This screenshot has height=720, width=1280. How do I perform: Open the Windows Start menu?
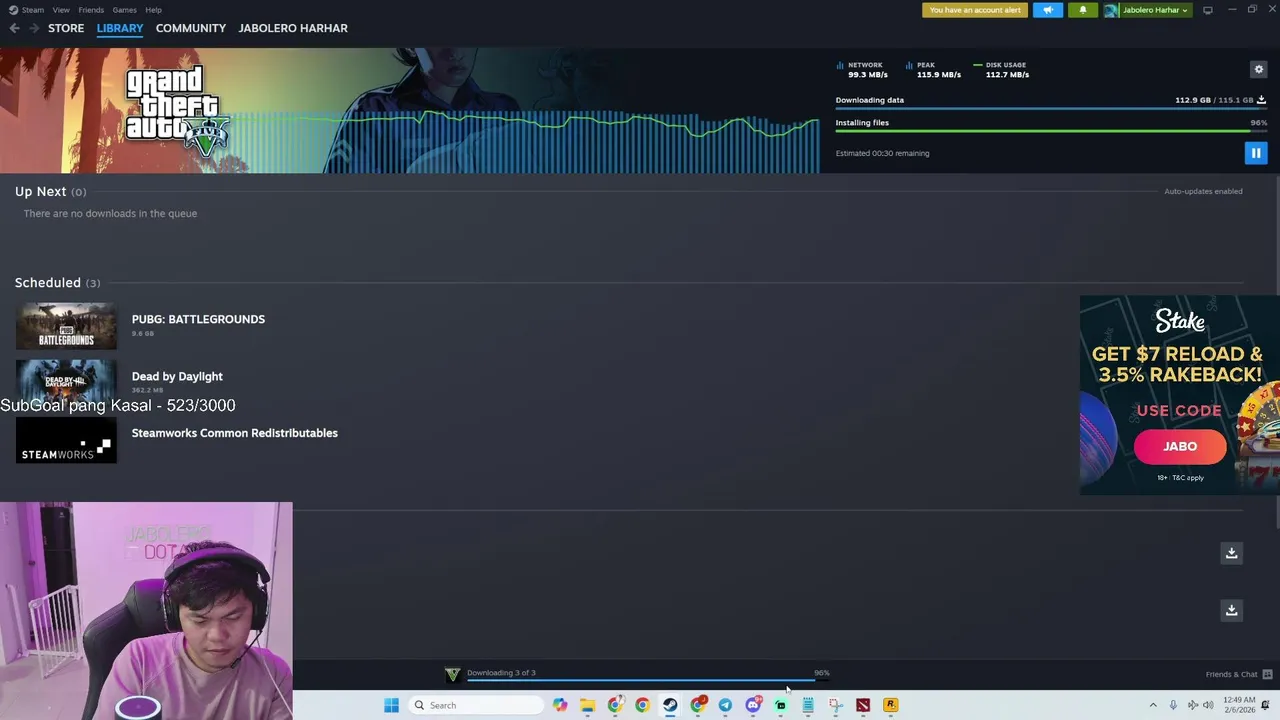pyautogui.click(x=391, y=705)
